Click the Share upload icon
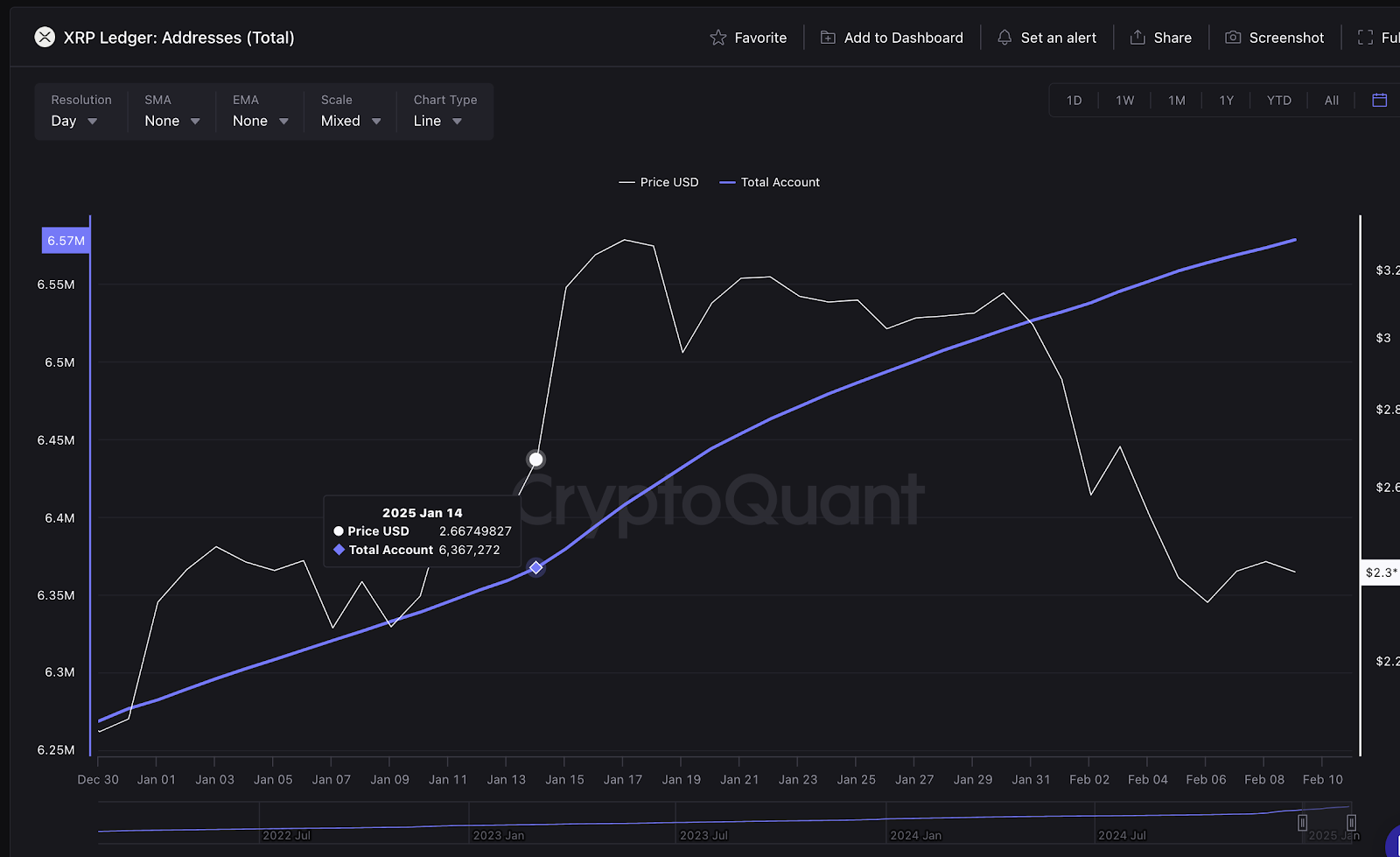Image resolution: width=1400 pixels, height=857 pixels. [x=1137, y=37]
